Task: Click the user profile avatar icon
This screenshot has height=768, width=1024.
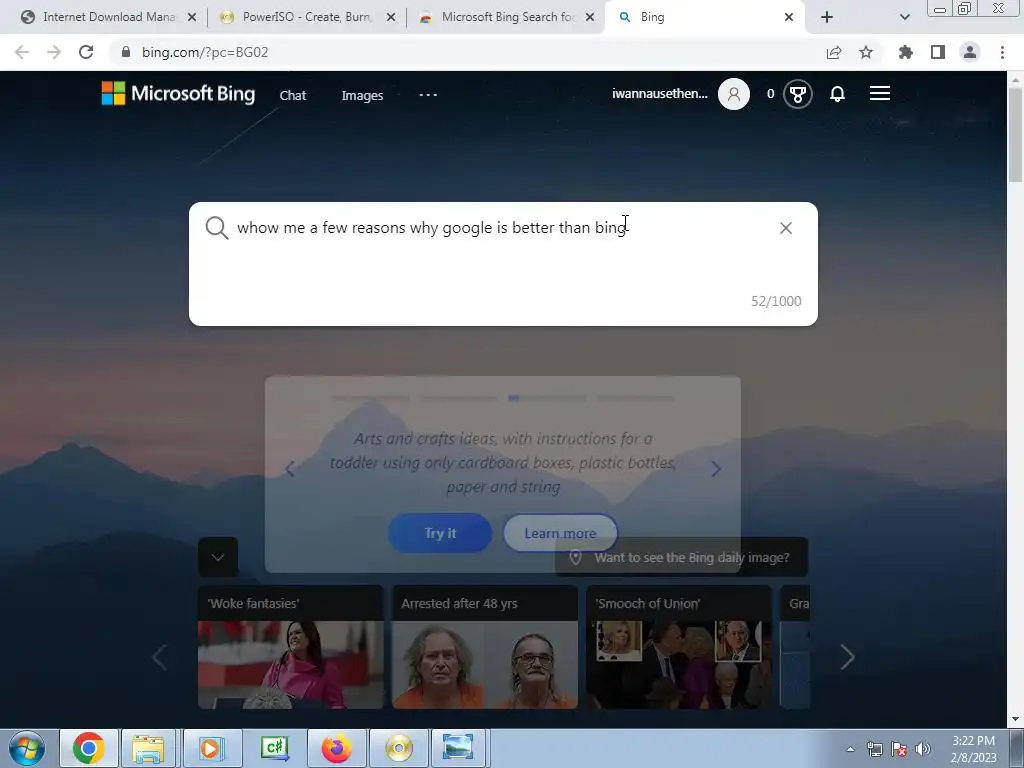Action: coord(733,94)
